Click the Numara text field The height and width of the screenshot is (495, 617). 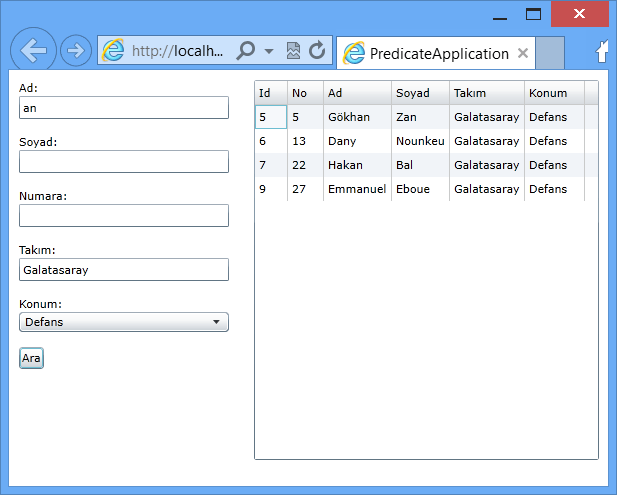pyautogui.click(x=124, y=215)
